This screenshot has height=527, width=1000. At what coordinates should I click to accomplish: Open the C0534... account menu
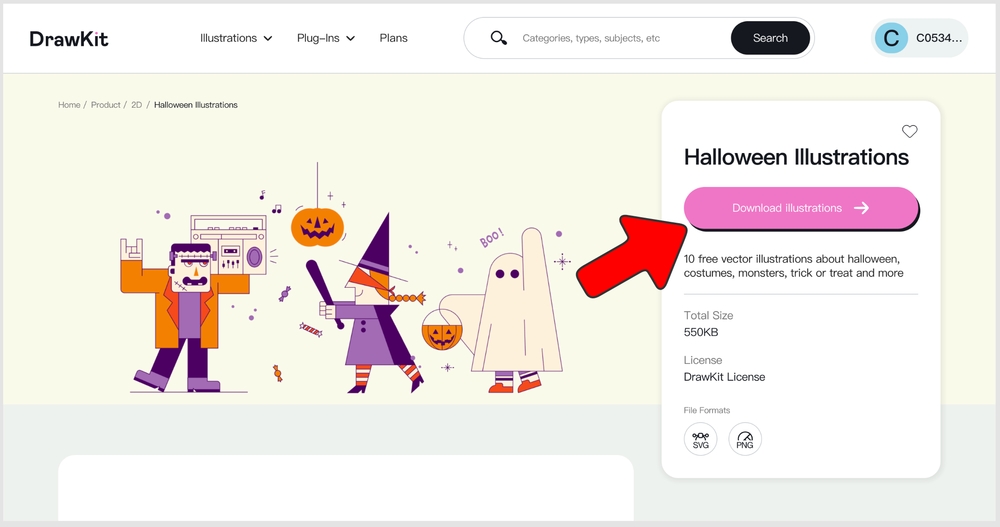point(940,38)
